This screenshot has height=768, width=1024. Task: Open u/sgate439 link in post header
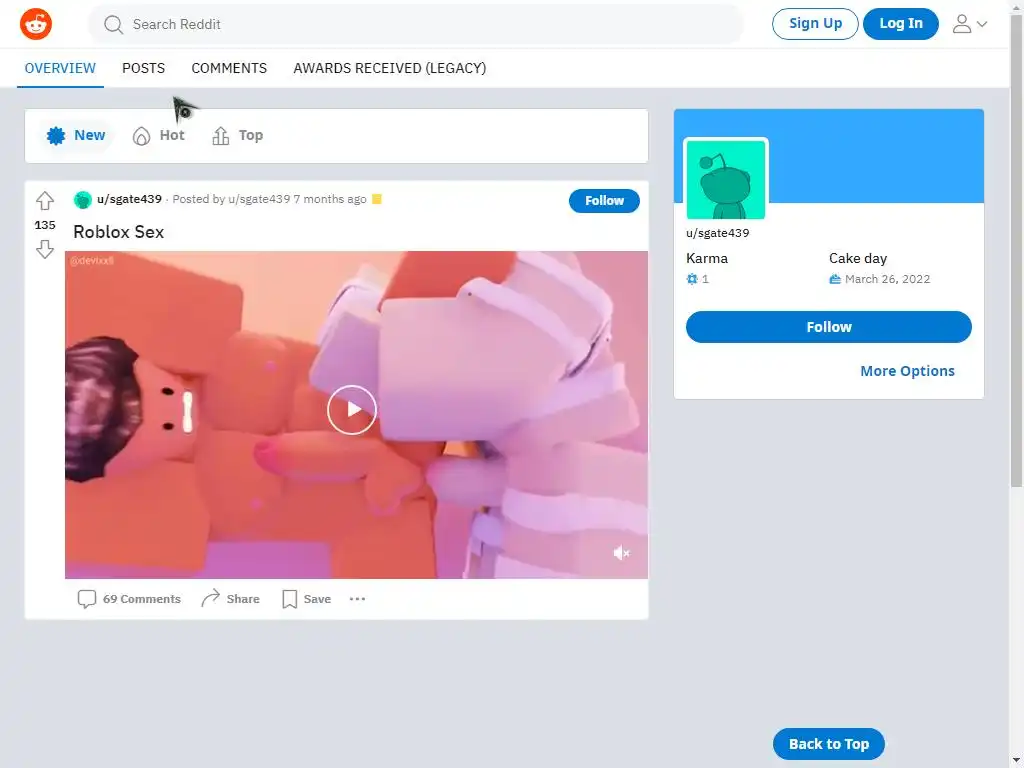coord(129,199)
